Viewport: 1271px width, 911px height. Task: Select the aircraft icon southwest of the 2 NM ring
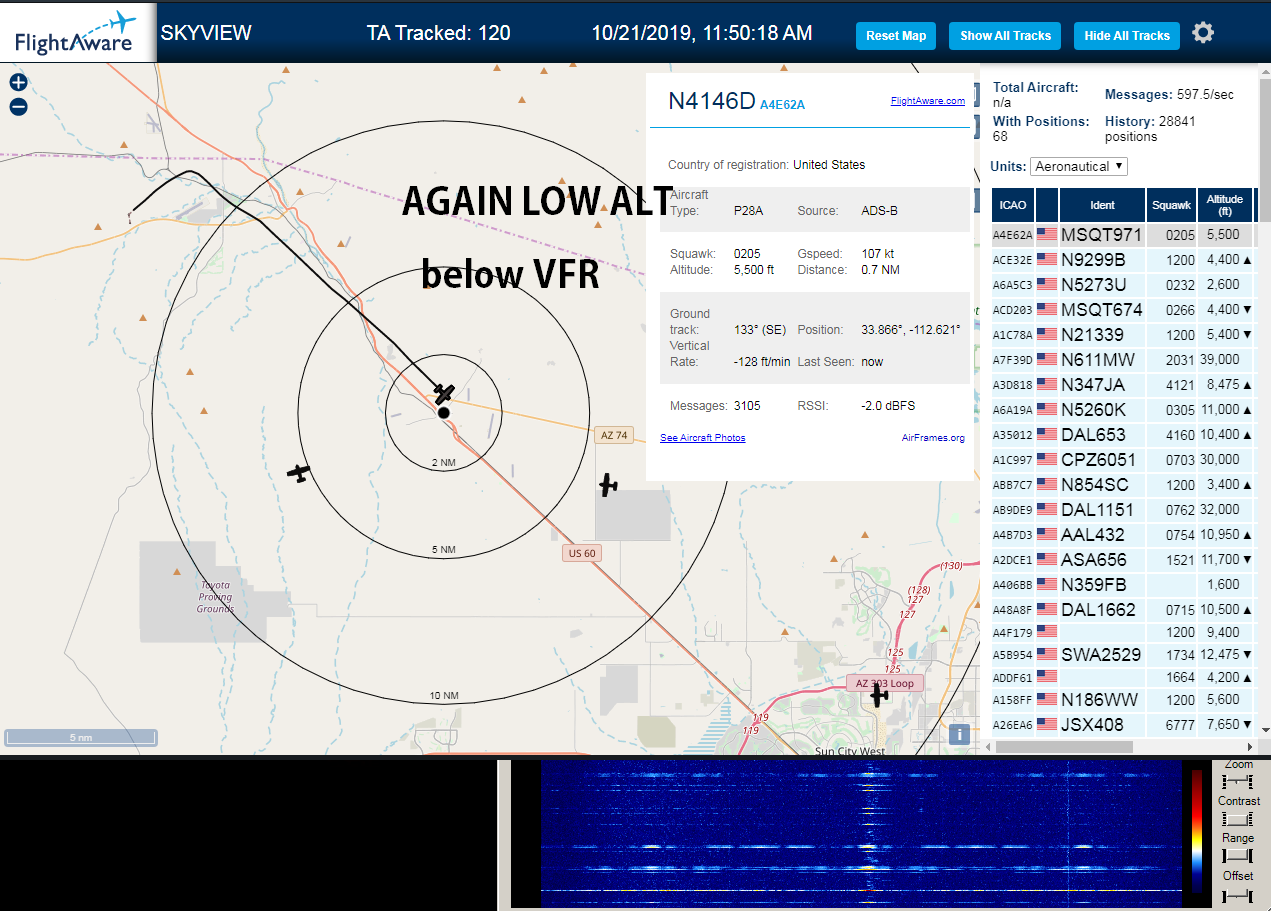pyautogui.click(x=298, y=472)
